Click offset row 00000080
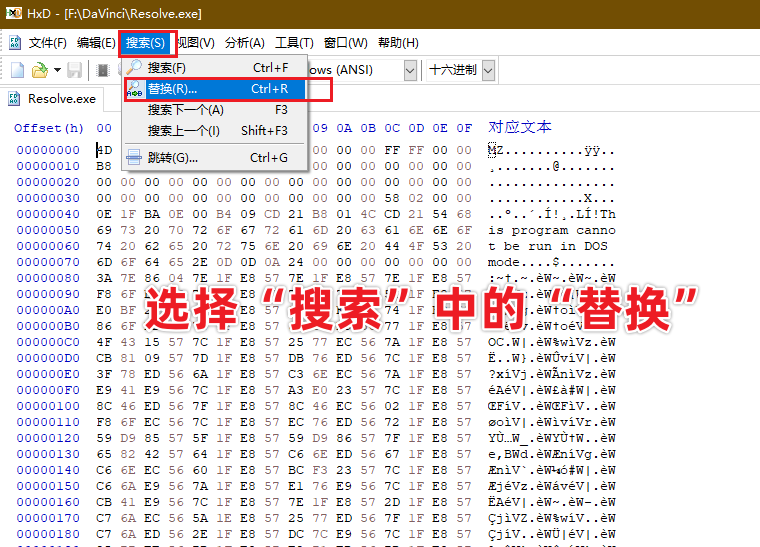The image size is (760, 547). (48, 278)
